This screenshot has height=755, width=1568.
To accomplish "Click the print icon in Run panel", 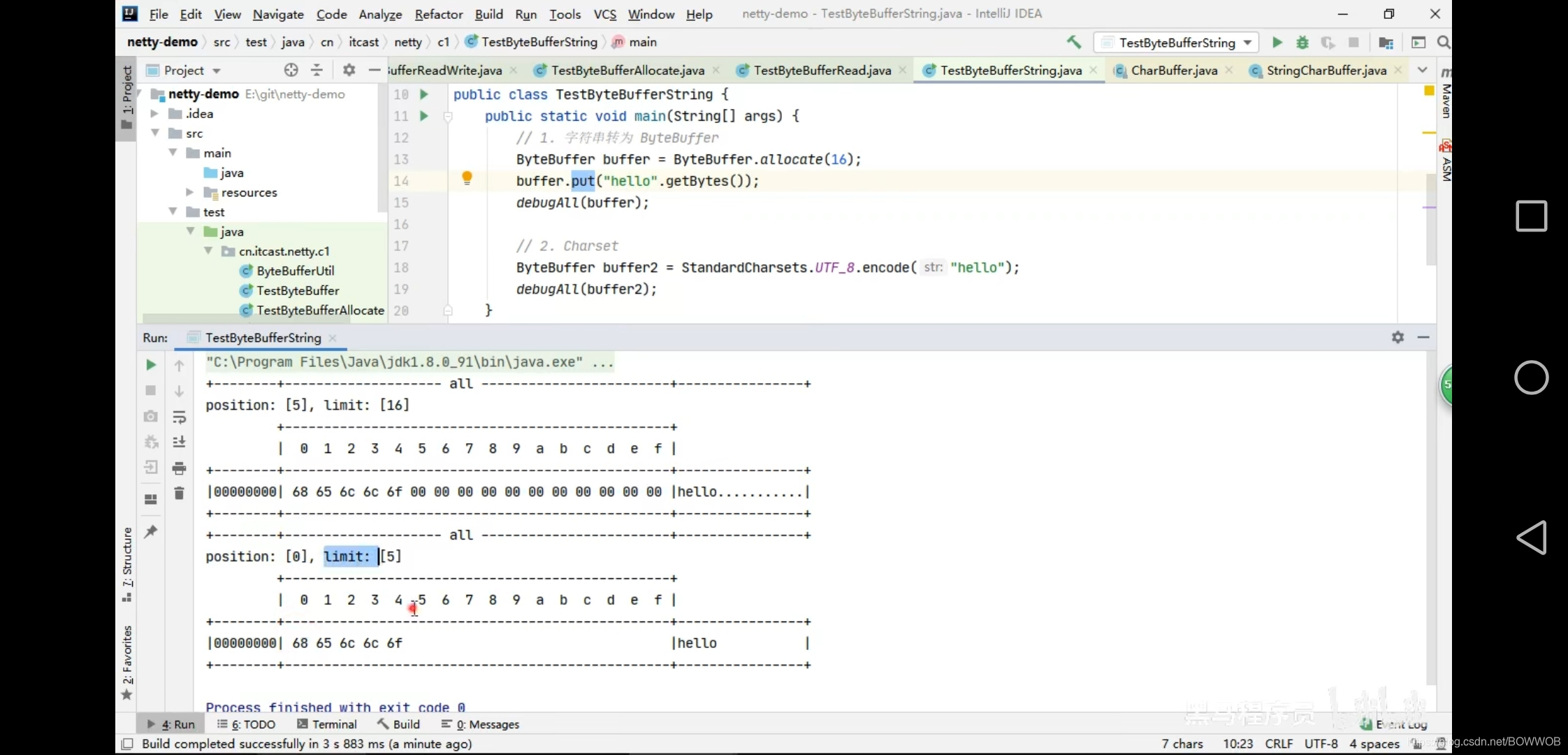I will (179, 468).
